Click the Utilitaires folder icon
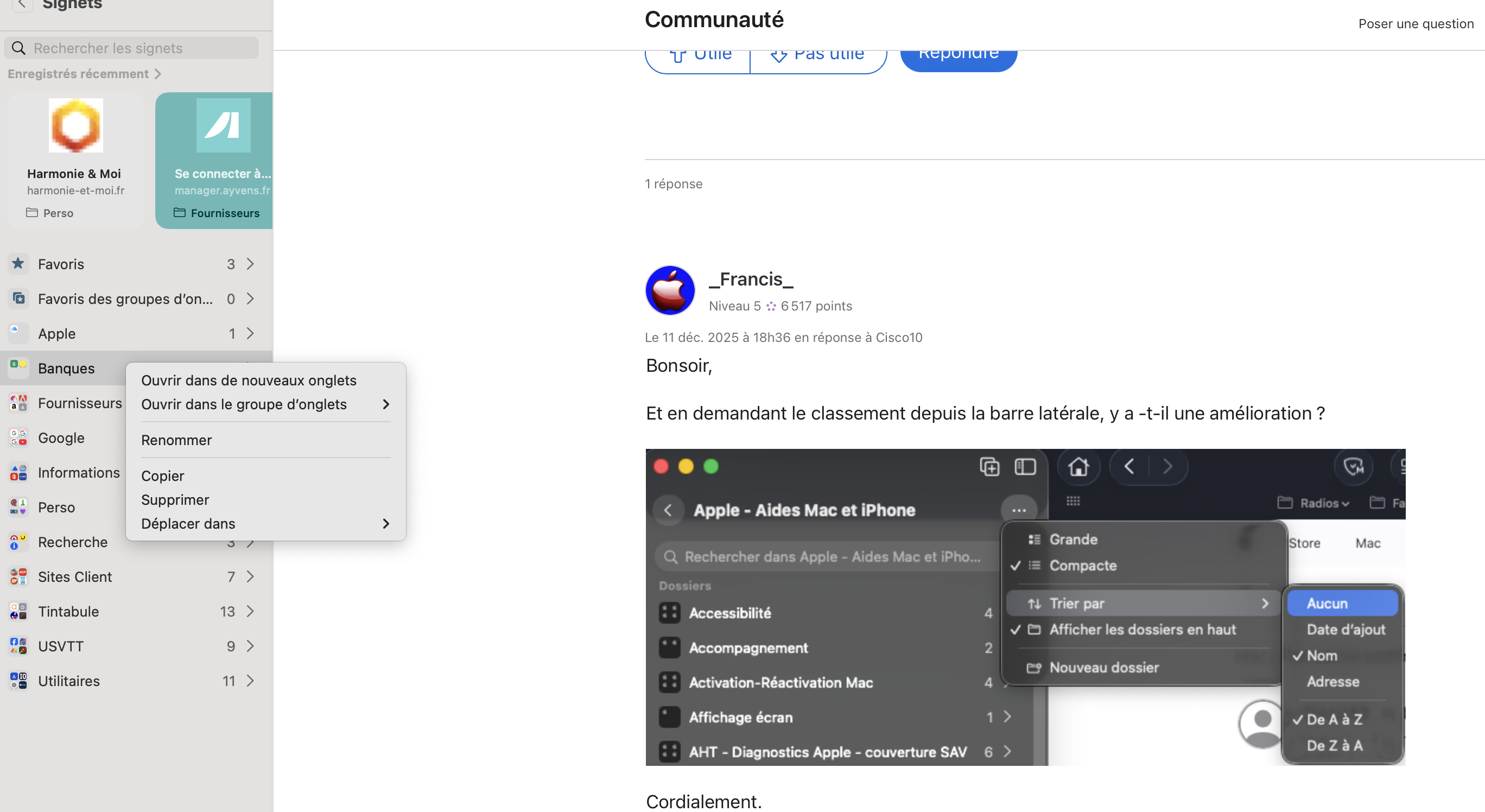The image size is (1485, 812). pos(18,681)
